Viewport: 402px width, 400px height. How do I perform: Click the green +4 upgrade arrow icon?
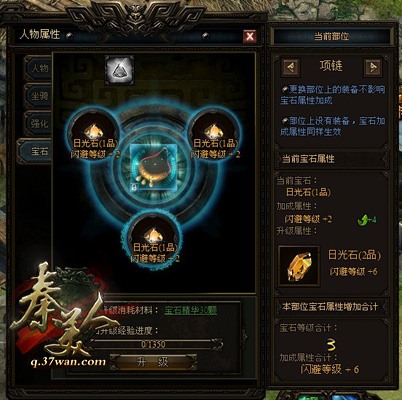[x=367, y=219]
